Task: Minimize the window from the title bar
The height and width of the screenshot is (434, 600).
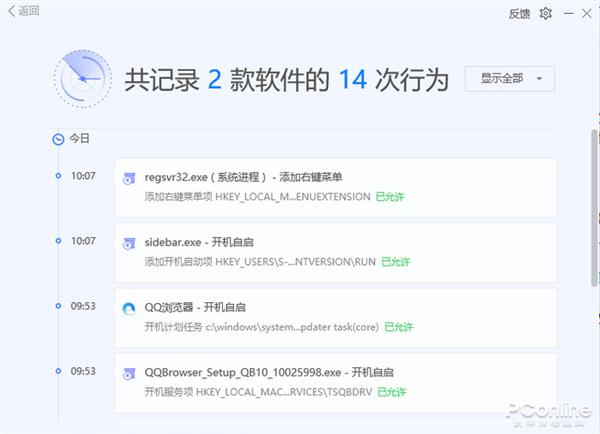Action: pyautogui.click(x=567, y=13)
